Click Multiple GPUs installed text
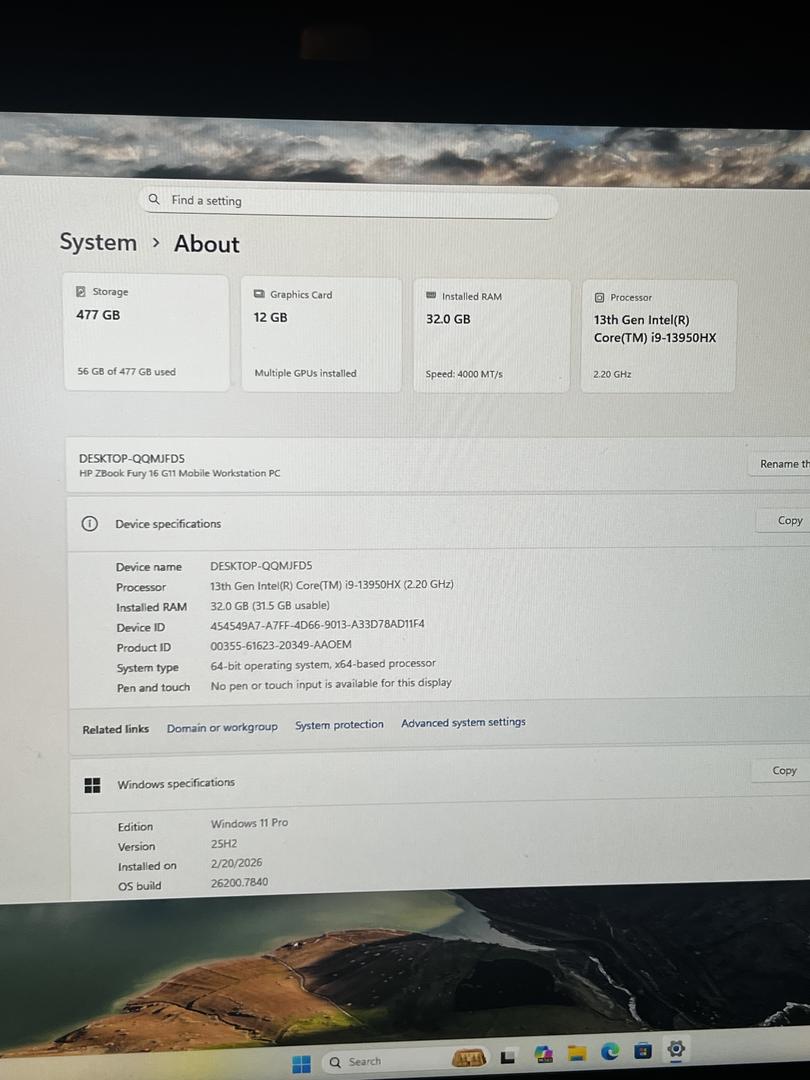The height and width of the screenshot is (1080, 810). click(306, 373)
